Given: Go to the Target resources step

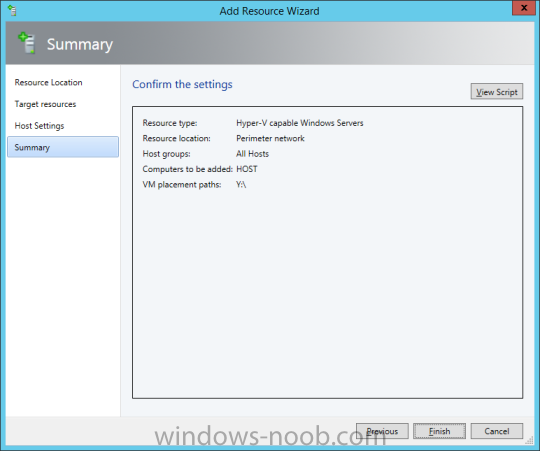Looking at the screenshot, I should tap(45, 104).
